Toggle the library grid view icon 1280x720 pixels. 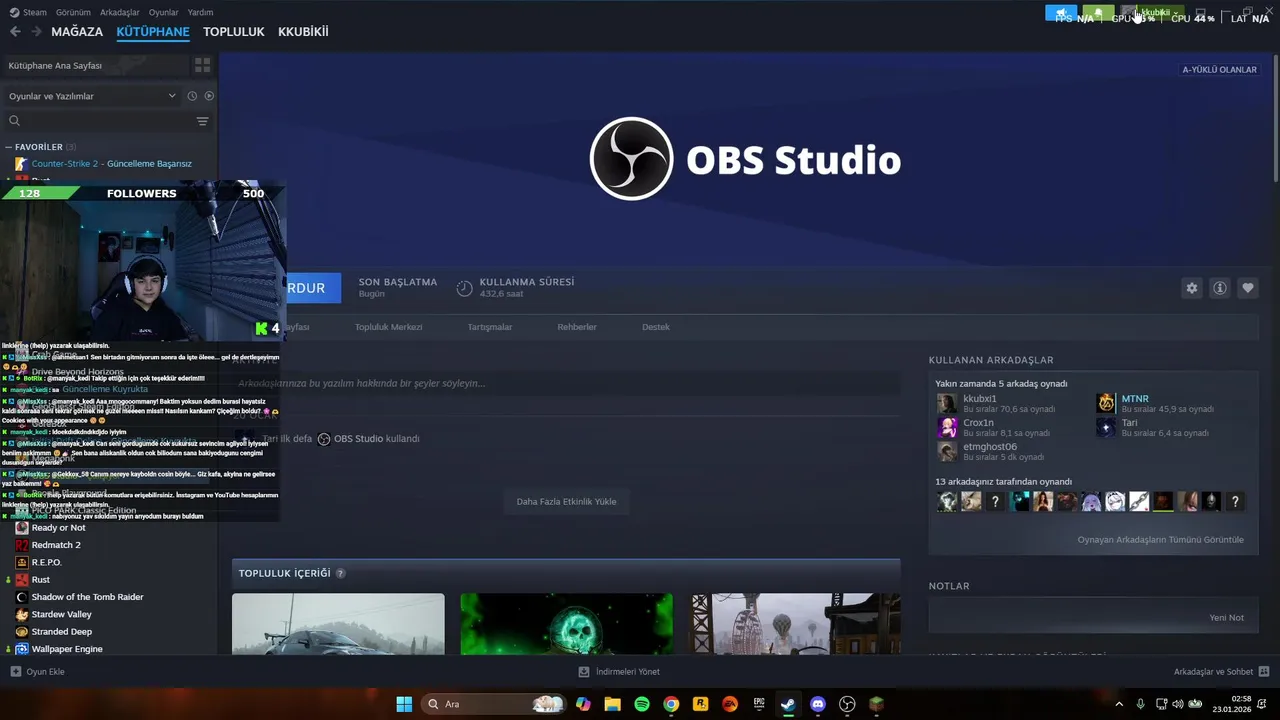point(203,65)
